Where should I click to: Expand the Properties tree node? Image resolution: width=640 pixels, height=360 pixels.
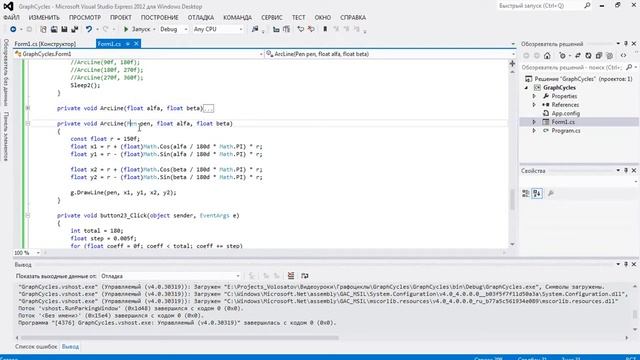pos(534,96)
